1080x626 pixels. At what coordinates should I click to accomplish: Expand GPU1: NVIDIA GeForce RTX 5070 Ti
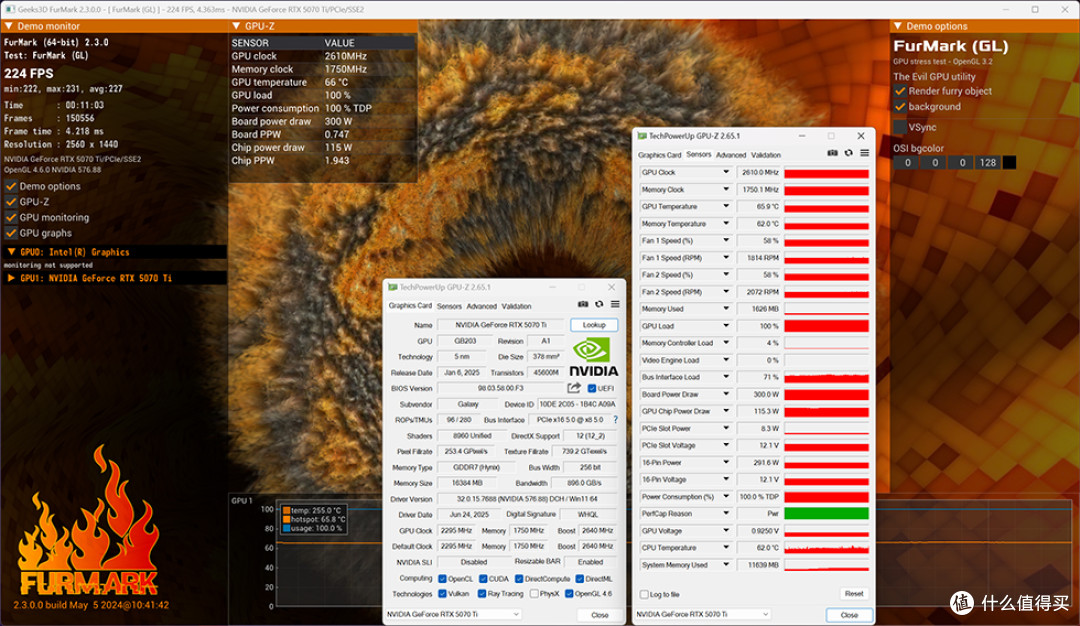[11, 278]
